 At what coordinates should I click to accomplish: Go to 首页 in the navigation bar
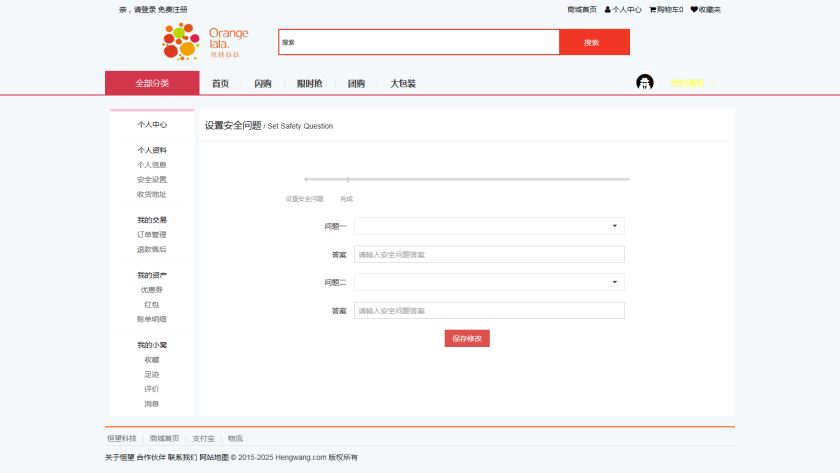pos(220,84)
